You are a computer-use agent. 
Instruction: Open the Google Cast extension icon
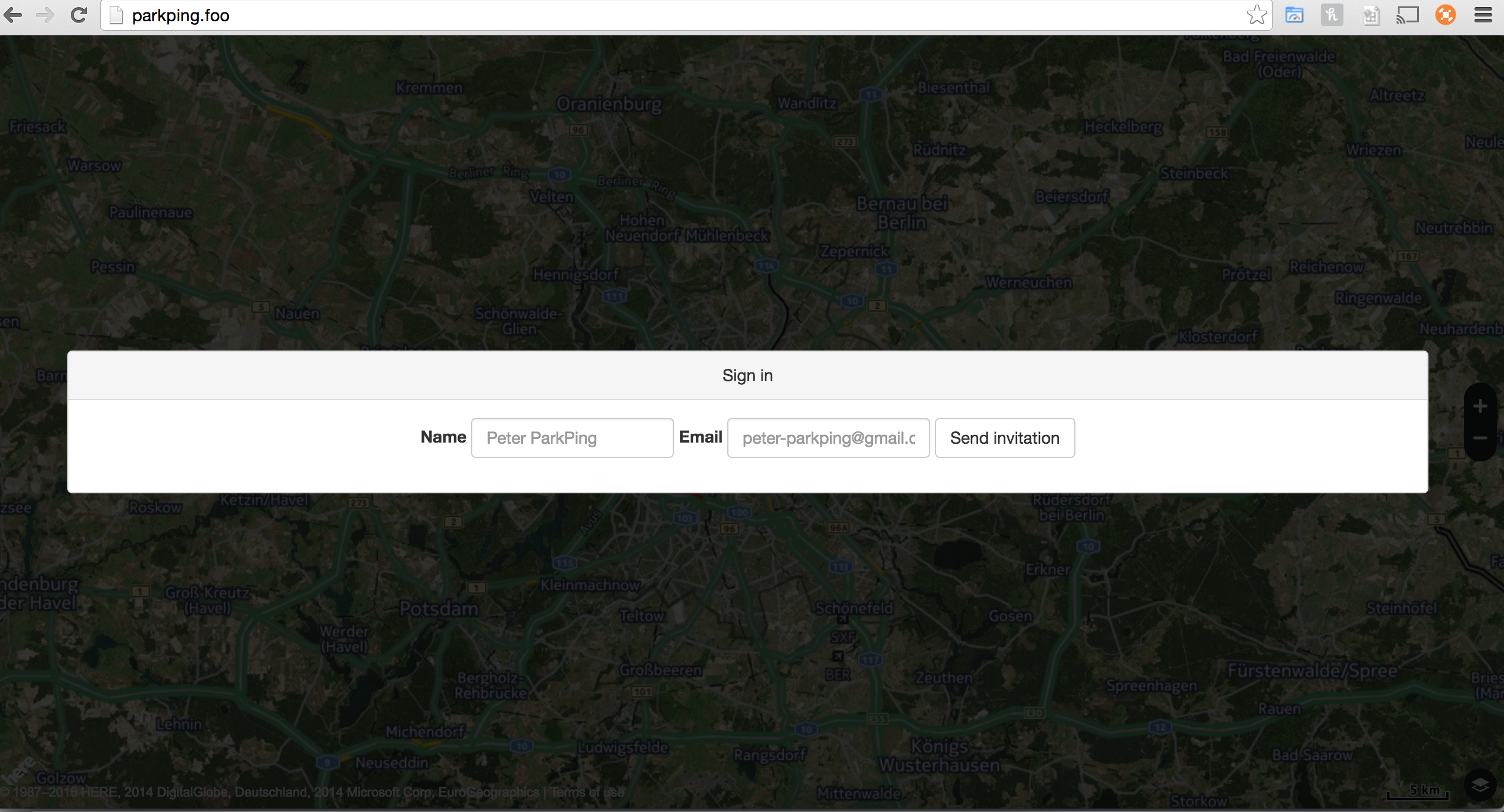click(1407, 15)
